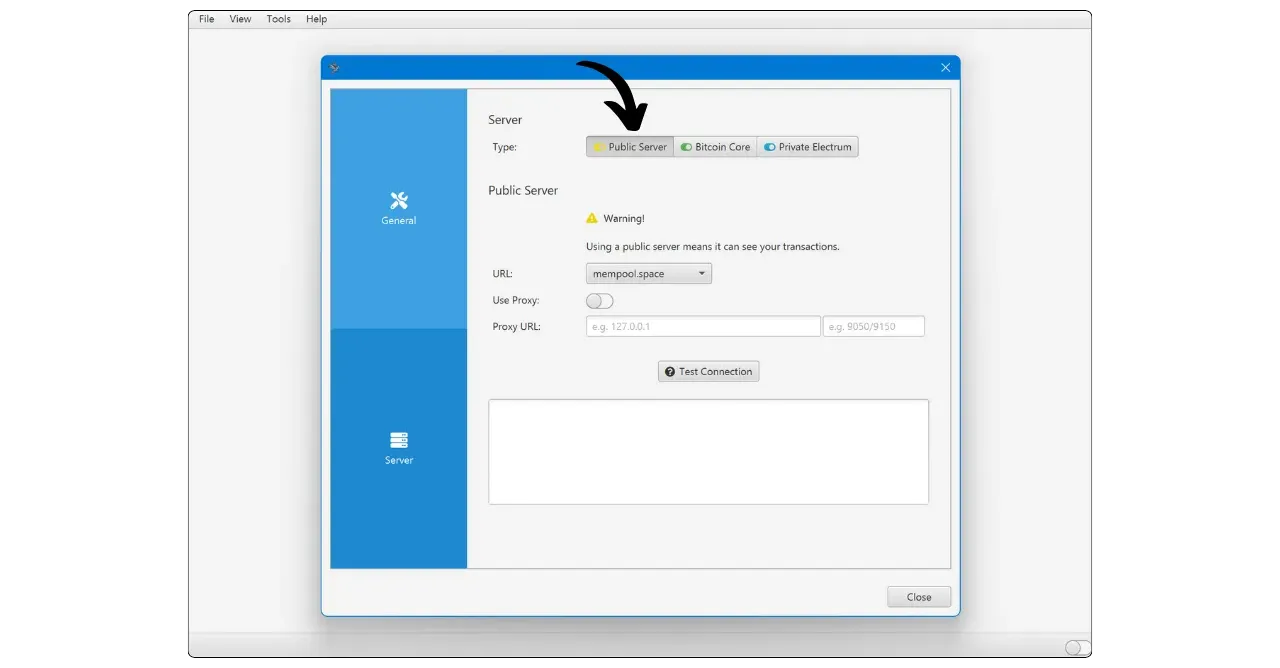Click inside the connection results text area
Image resolution: width=1280 pixels, height=668 pixels.
(x=708, y=452)
